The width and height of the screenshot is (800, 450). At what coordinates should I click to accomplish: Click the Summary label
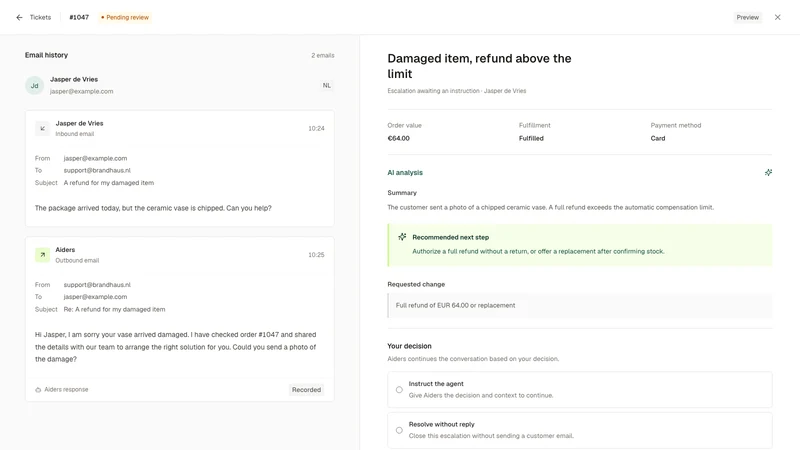point(402,193)
